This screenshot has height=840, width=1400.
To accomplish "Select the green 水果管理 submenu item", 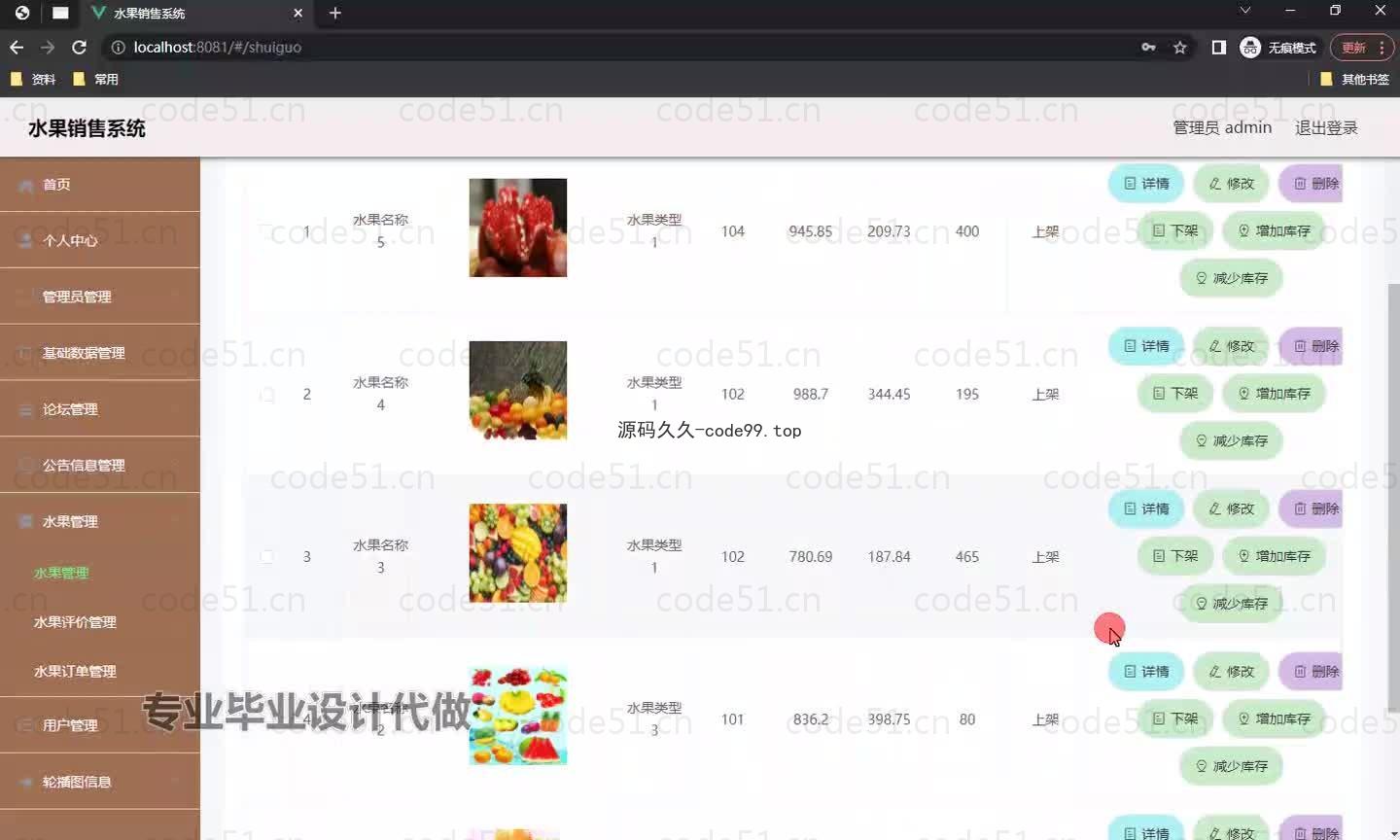I will [x=61, y=573].
